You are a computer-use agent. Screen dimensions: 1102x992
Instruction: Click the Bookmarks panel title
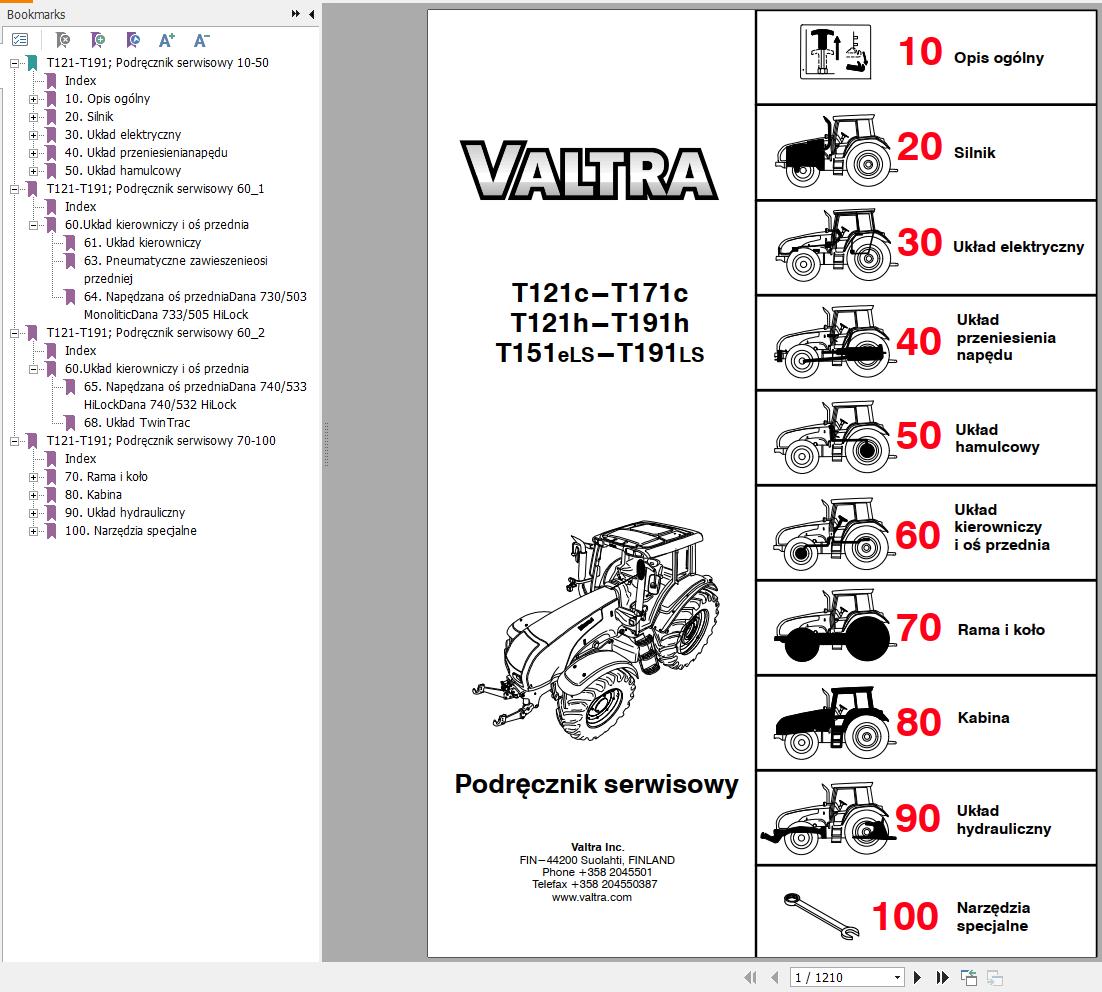coord(36,14)
